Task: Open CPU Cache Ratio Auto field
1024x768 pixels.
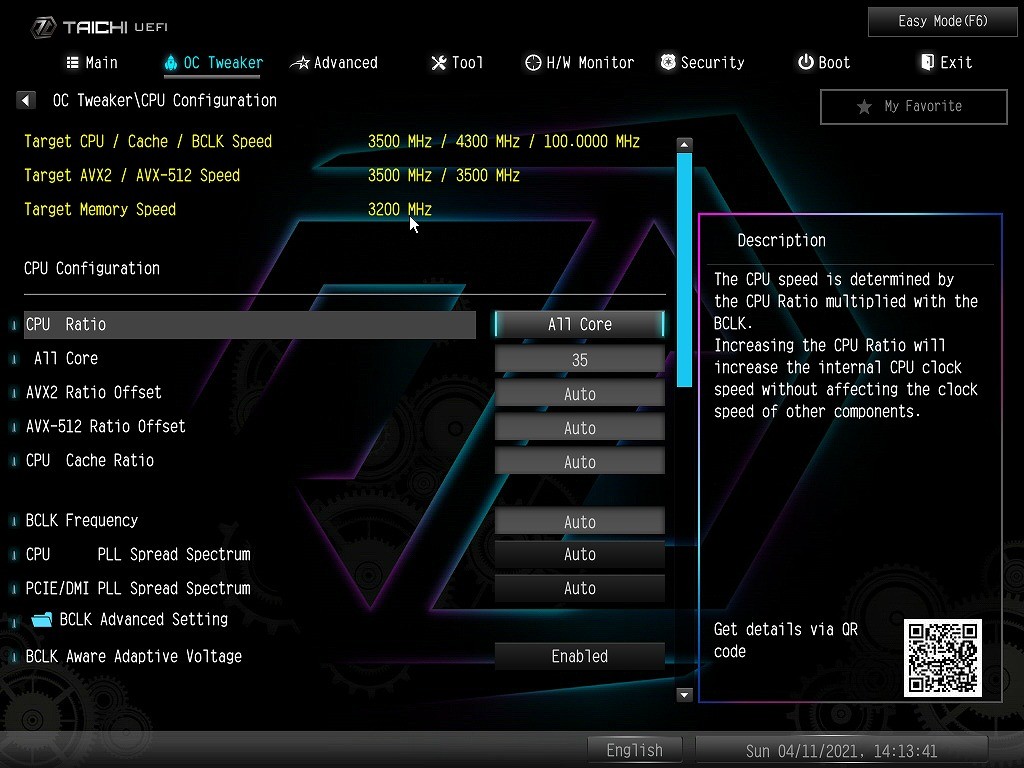Action: click(579, 462)
